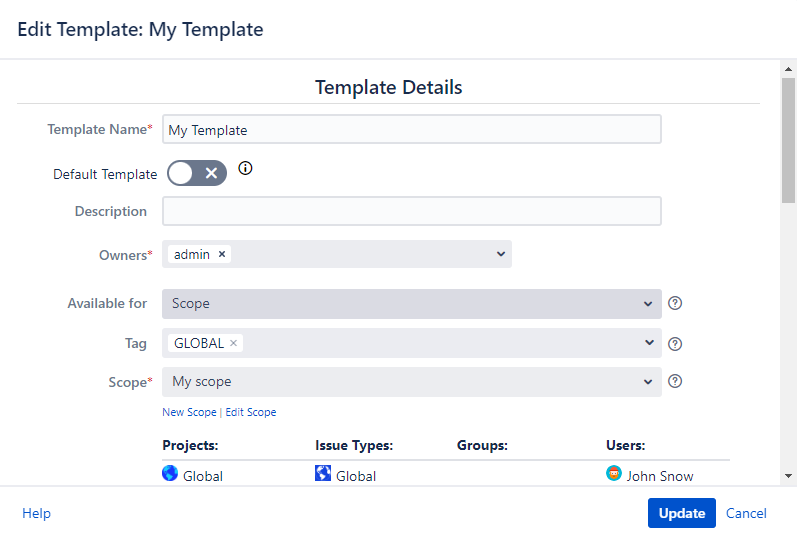The height and width of the screenshot is (533, 797).
Task: Click the info icon beside Default Template
Action: (245, 169)
